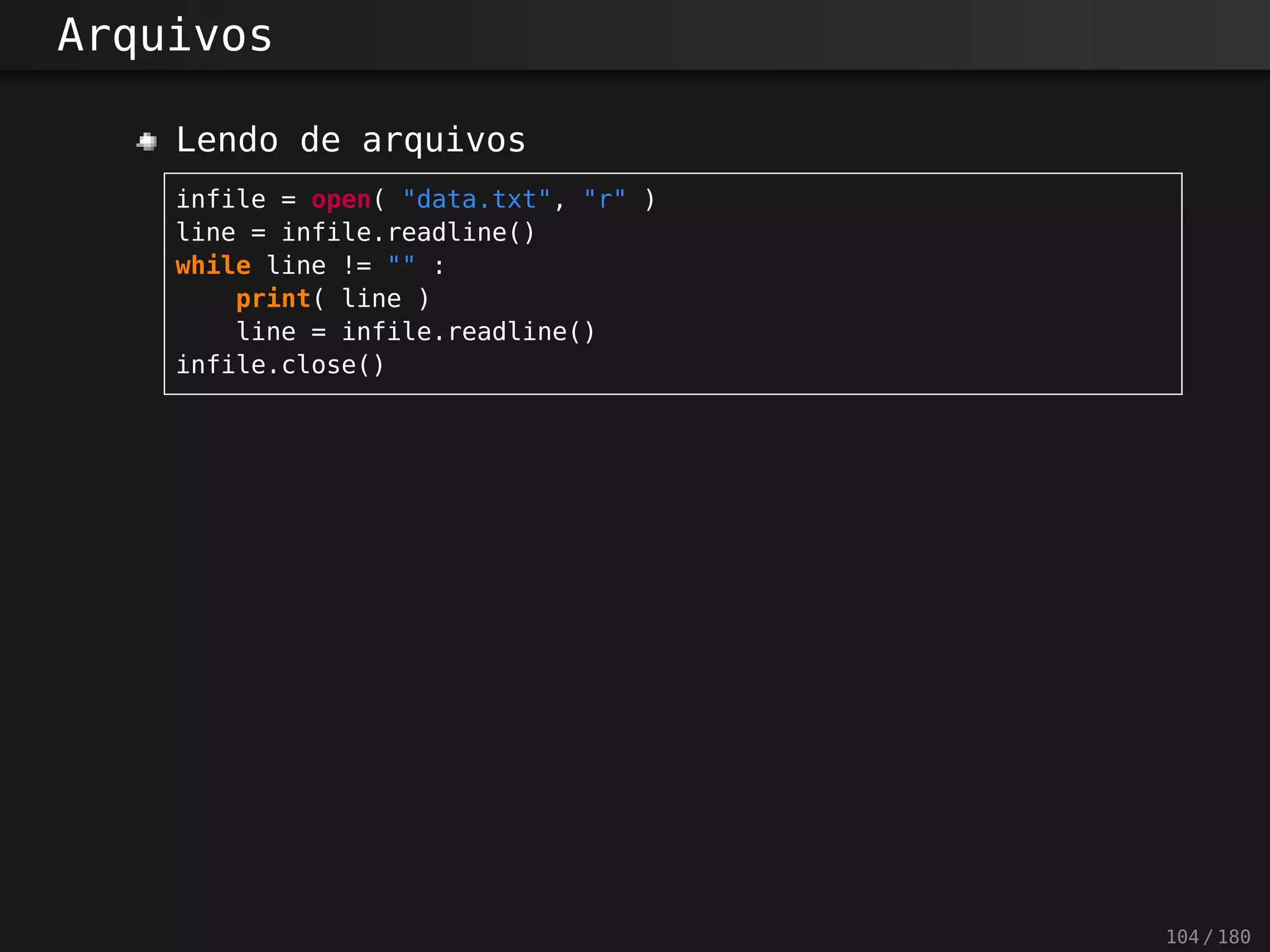Screen dimensions: 1270x952
Task: Click the slide counter "104 / 180"
Action: pos(1208,937)
